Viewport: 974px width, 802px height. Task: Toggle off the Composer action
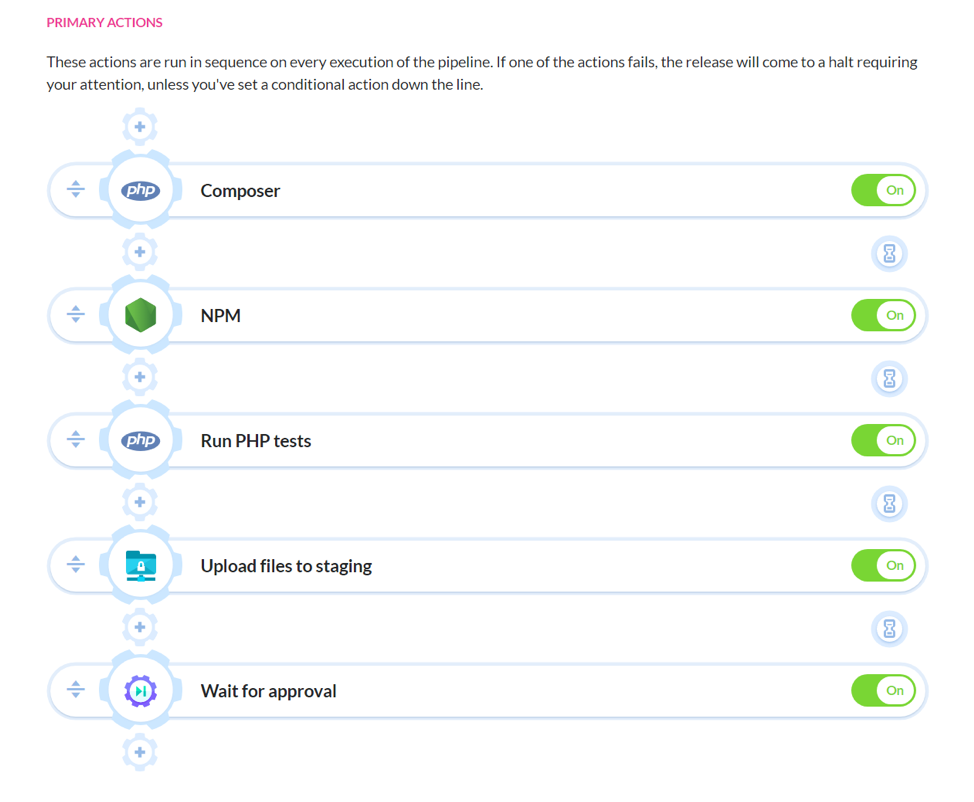coord(883,189)
